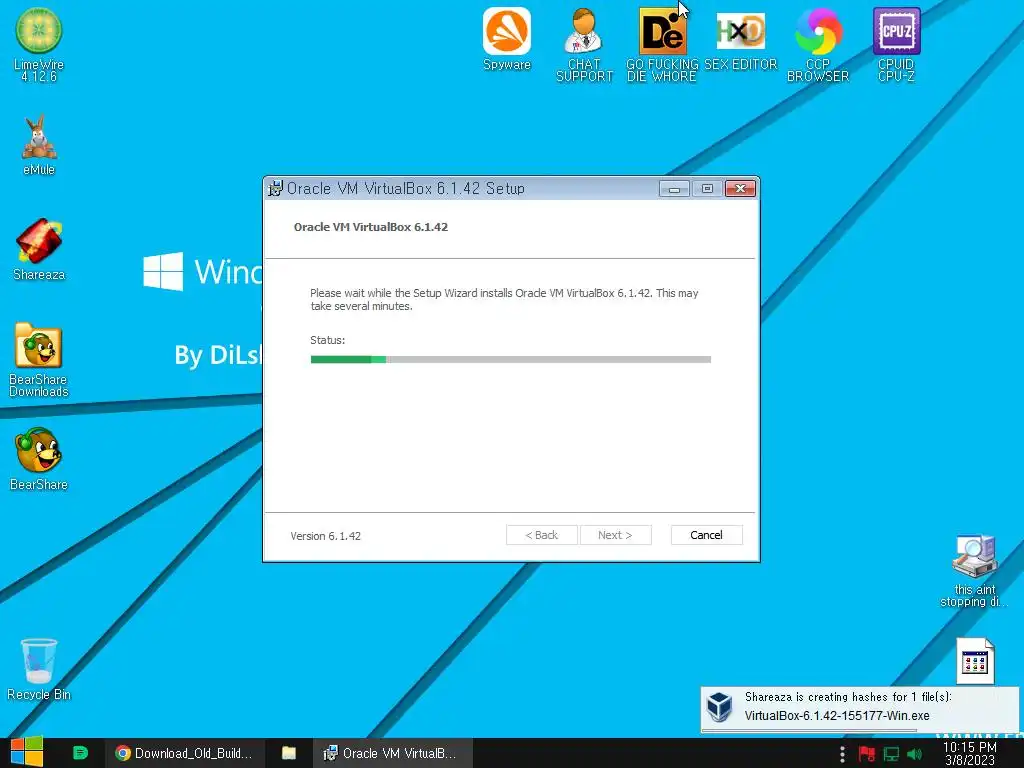Click 'VirtualBox-6.1.42-155177-Win.exe' in the Shareaza notification

coord(837,716)
